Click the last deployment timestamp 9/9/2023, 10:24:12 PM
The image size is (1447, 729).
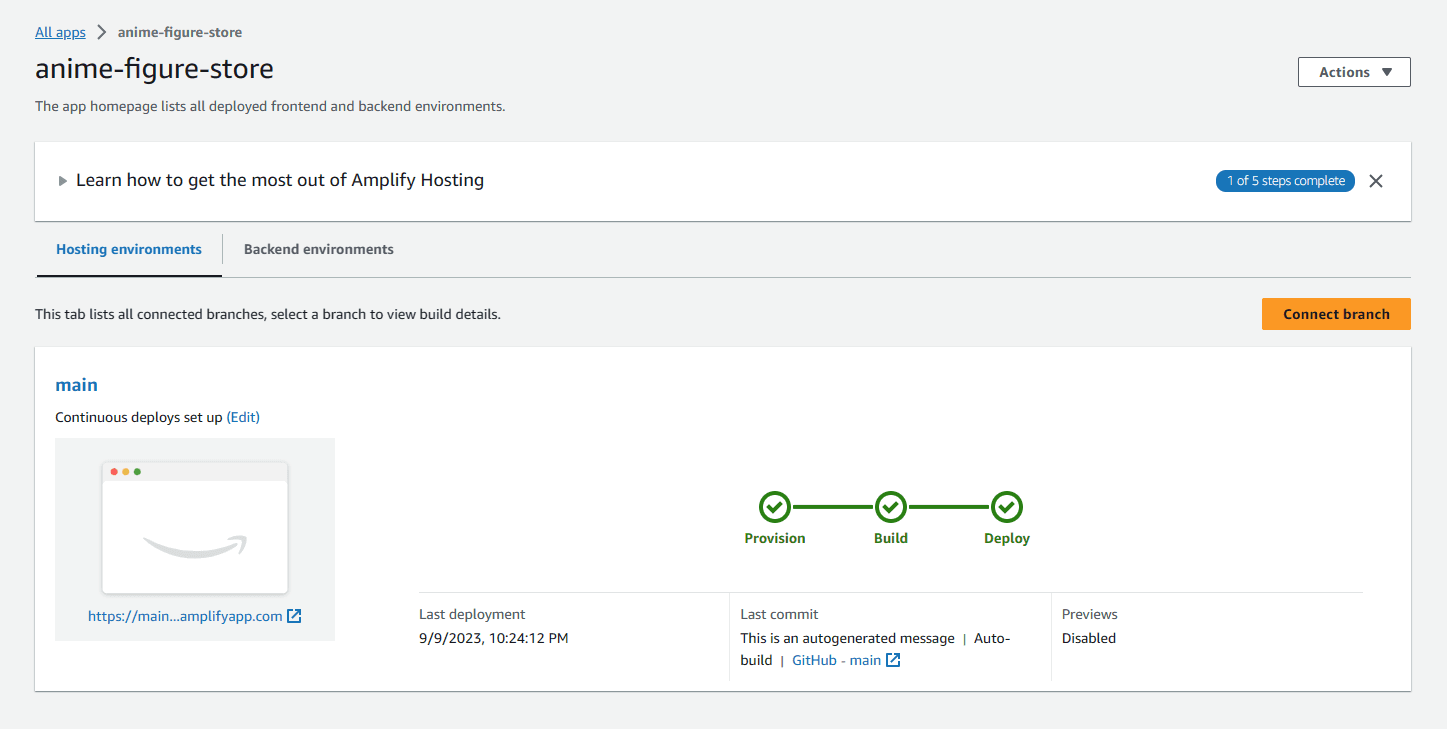(494, 638)
